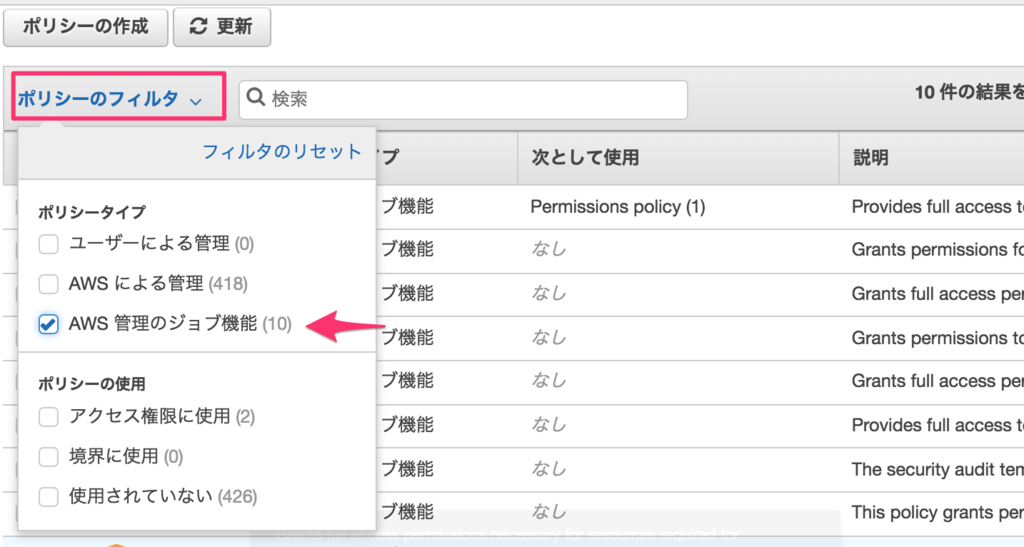Viewport: 1024px width, 547px height.
Task: Click the ポリシーの作成 button
Action: (x=86, y=27)
